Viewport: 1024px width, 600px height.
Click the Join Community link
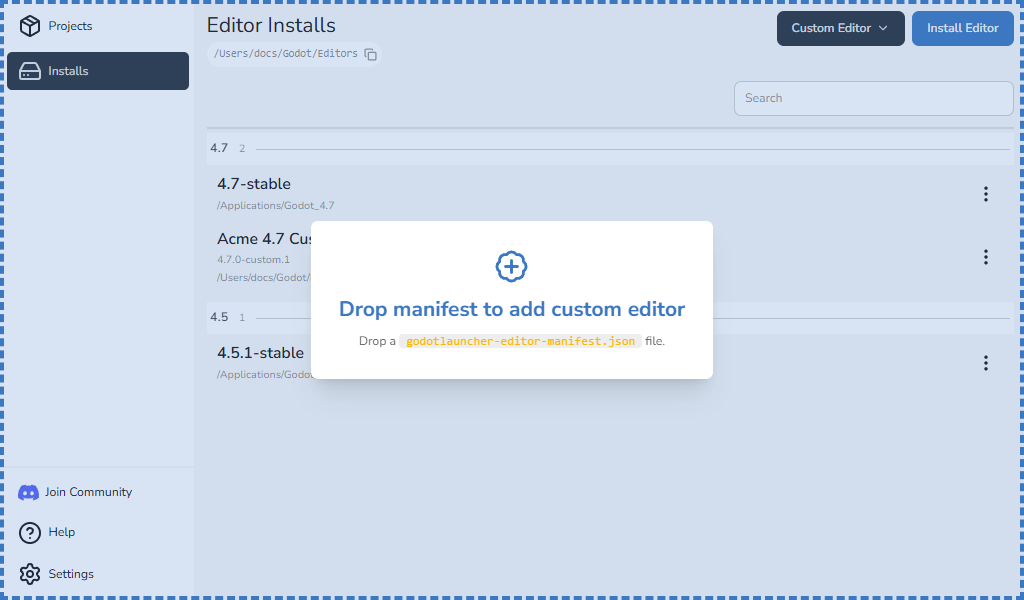(88, 492)
